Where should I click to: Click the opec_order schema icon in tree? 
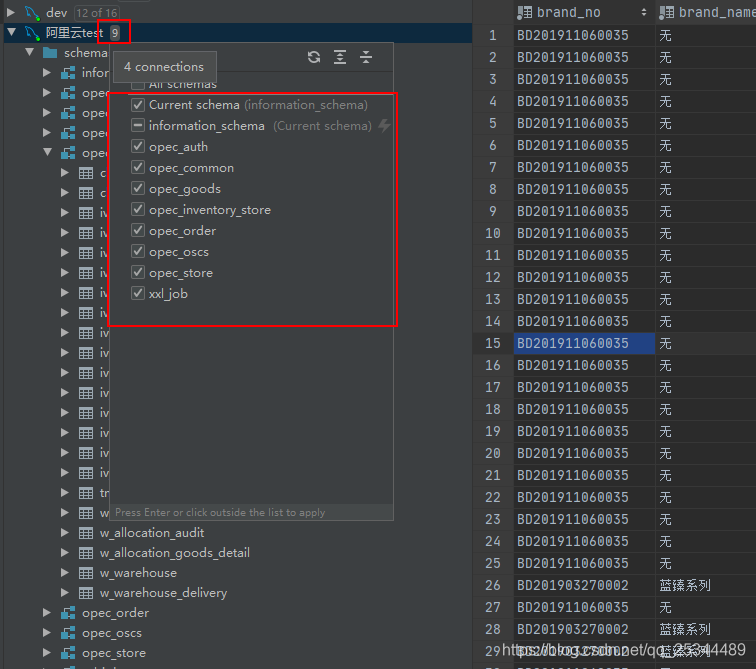(68, 613)
